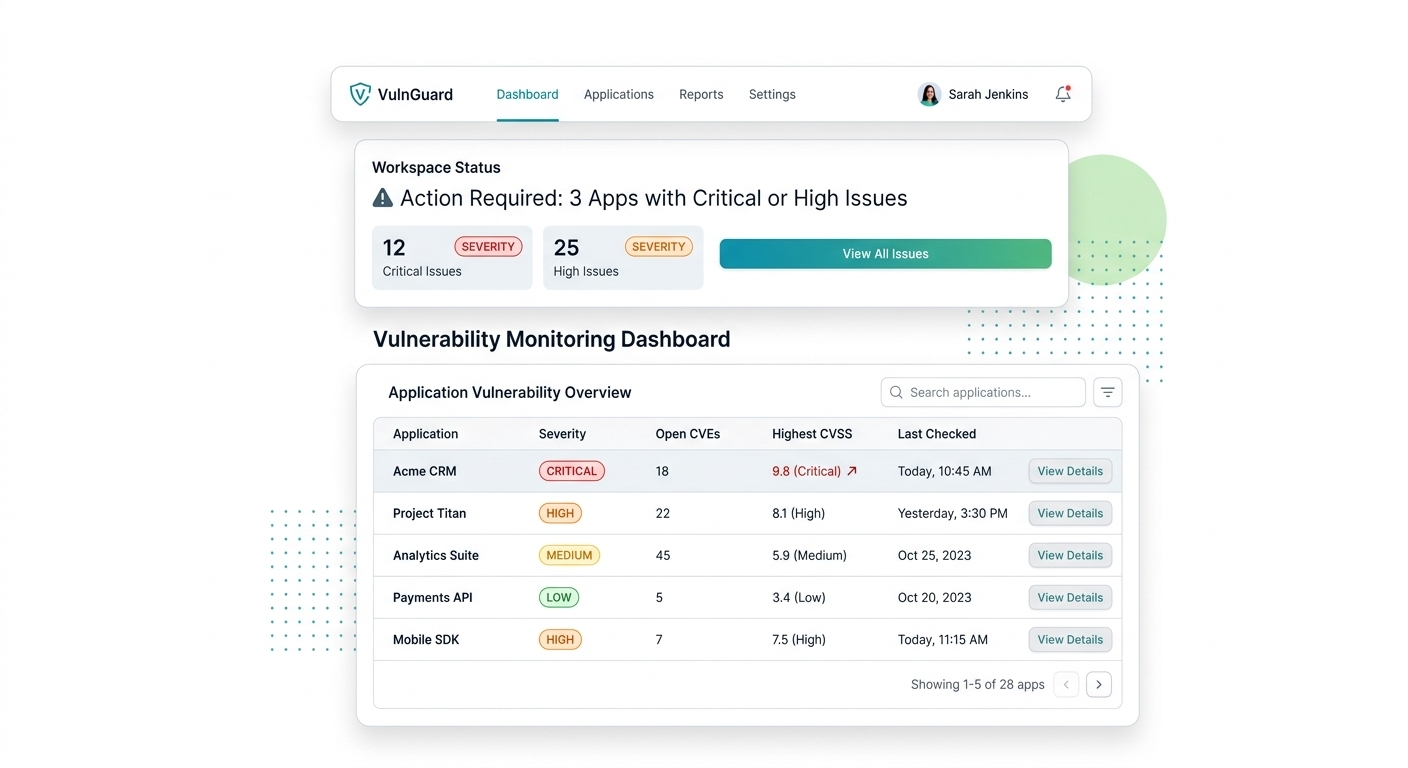
Task: Click the 25 High Issues card
Action: pos(623,258)
